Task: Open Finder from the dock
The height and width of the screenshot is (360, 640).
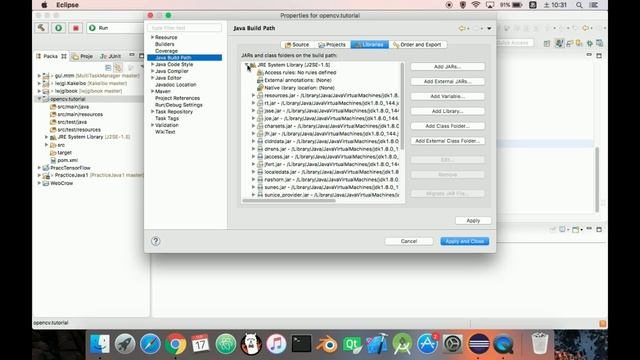Action: pyautogui.click(x=100, y=344)
